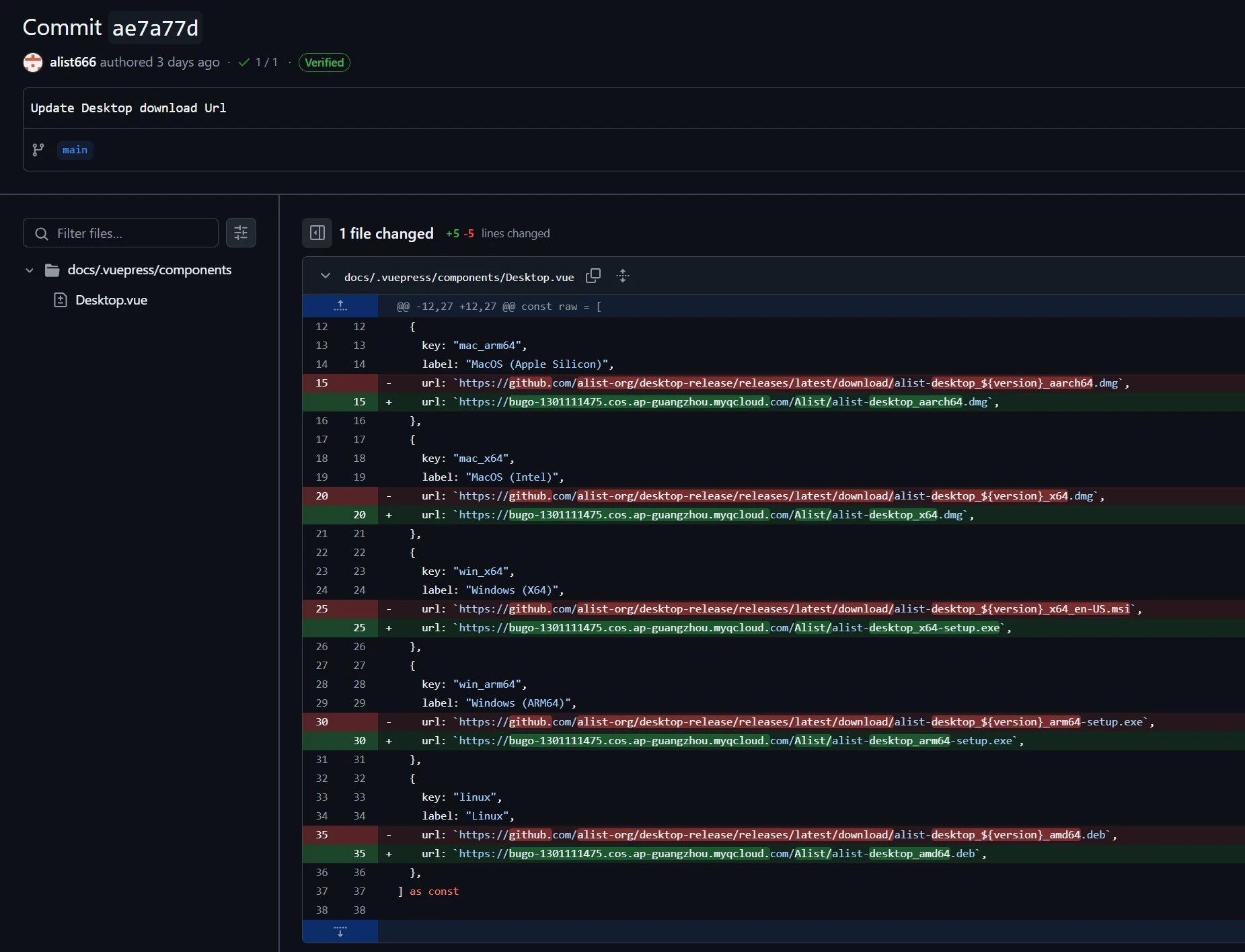This screenshot has width=1245, height=952.
Task: Click the alist666 author avatar
Action: tap(33, 63)
